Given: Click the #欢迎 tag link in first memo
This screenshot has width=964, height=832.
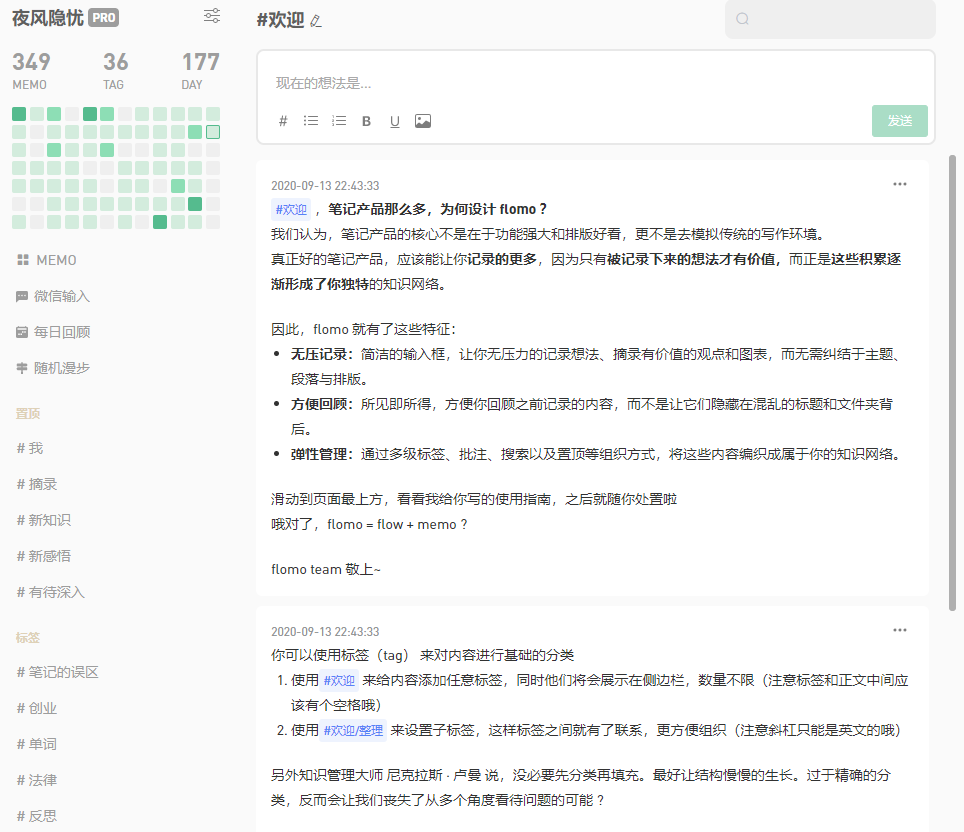Looking at the screenshot, I should 291,210.
